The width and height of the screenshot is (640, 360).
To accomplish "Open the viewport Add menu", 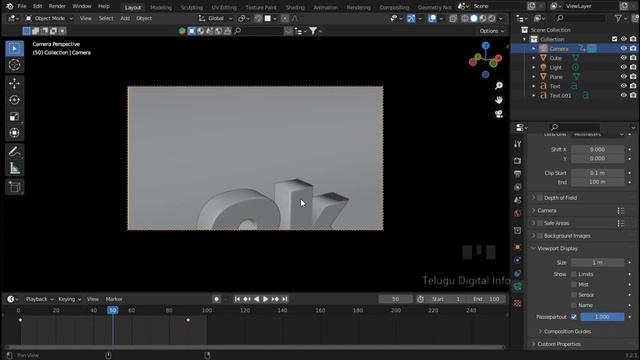I will pos(125,18).
